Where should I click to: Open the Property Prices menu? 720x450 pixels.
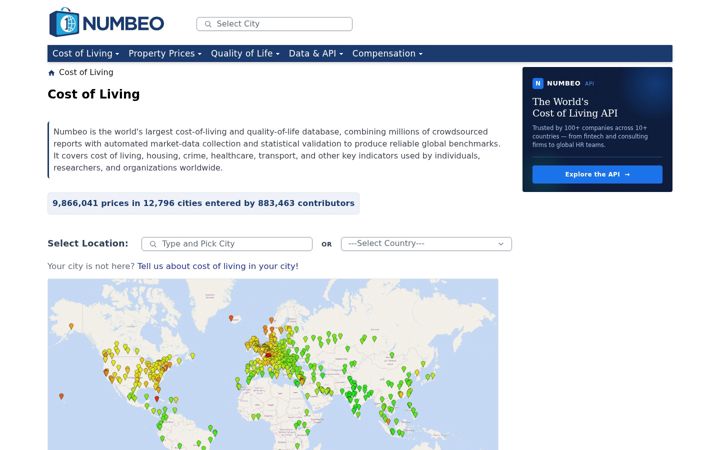(x=165, y=53)
